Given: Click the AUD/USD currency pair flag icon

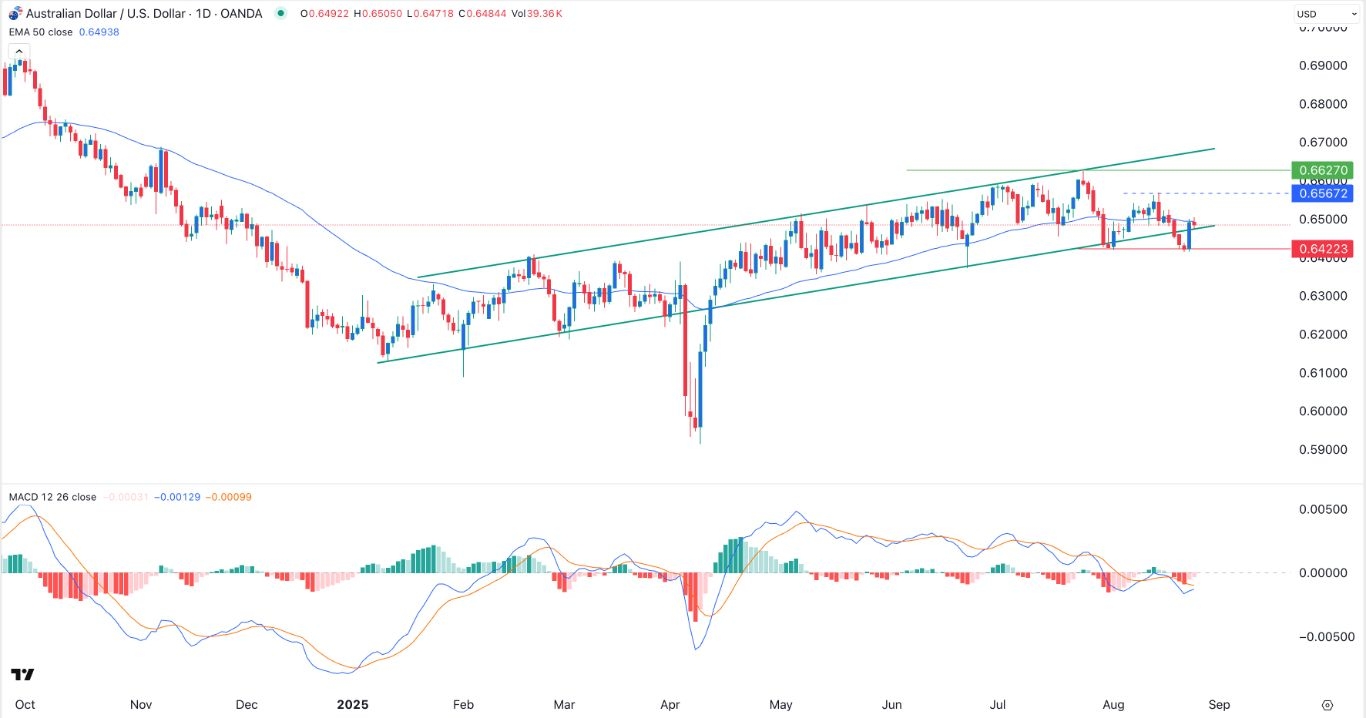Looking at the screenshot, I should (13, 13).
